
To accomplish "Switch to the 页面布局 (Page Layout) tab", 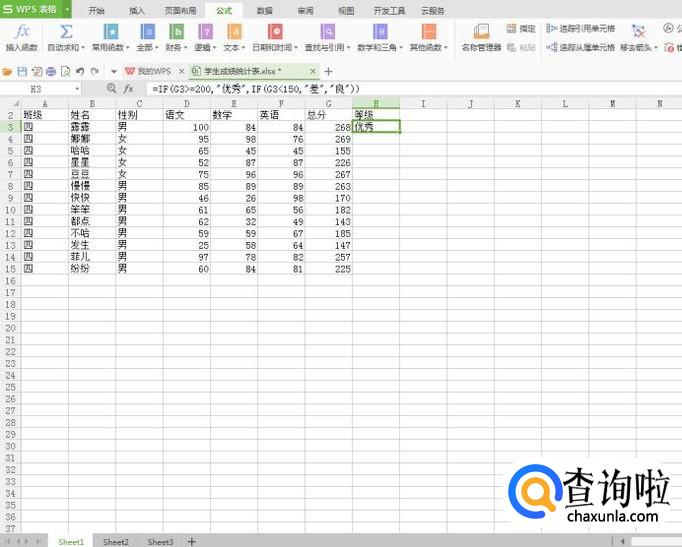I will pos(181,10).
